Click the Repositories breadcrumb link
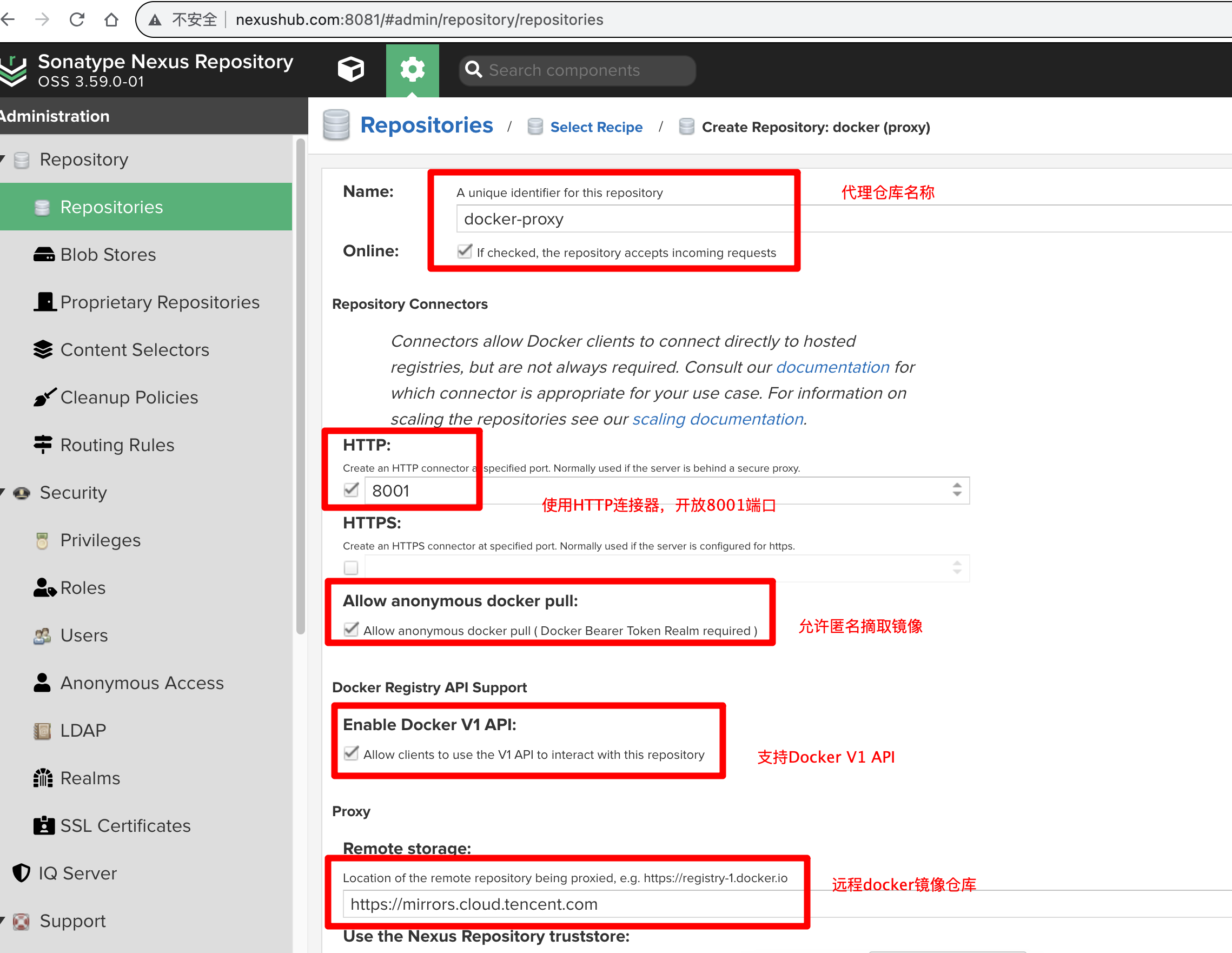Image resolution: width=1232 pixels, height=953 pixels. click(x=427, y=125)
